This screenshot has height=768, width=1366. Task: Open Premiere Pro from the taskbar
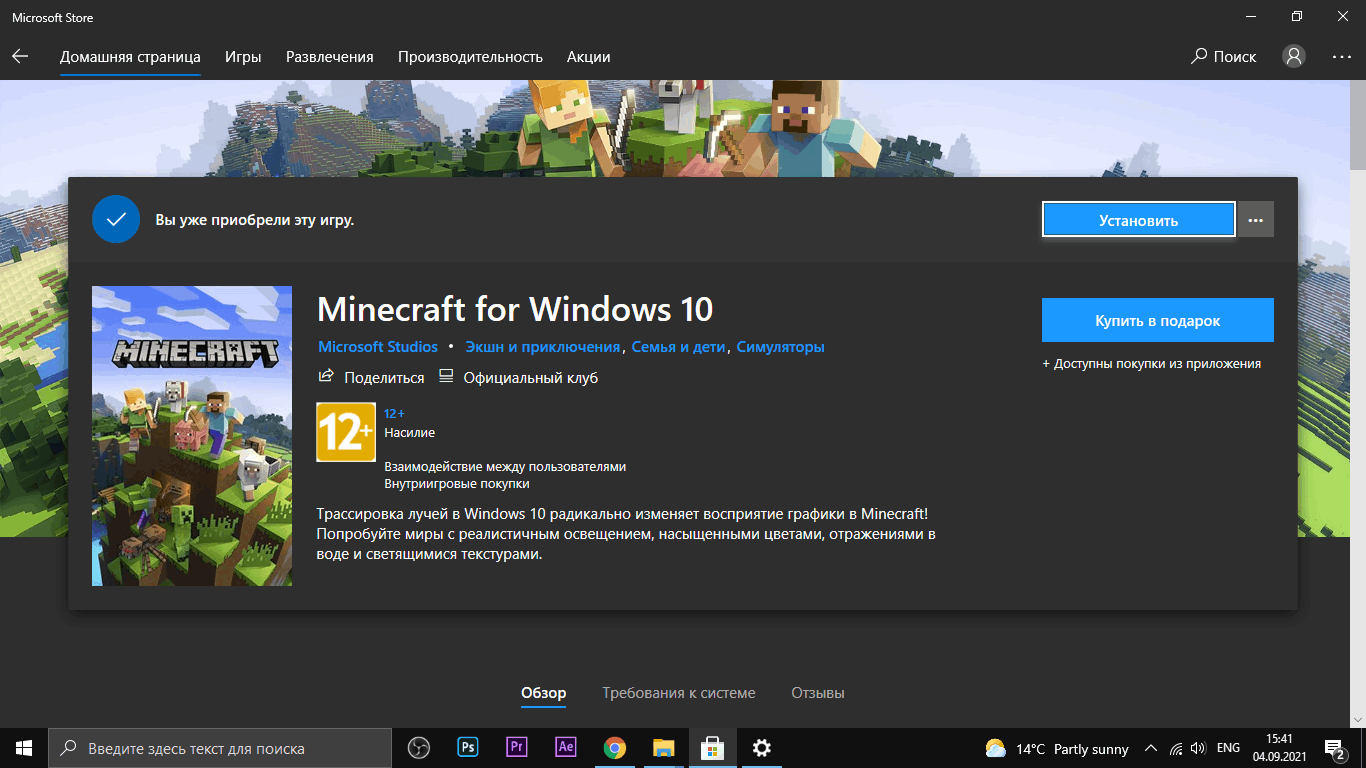point(517,748)
